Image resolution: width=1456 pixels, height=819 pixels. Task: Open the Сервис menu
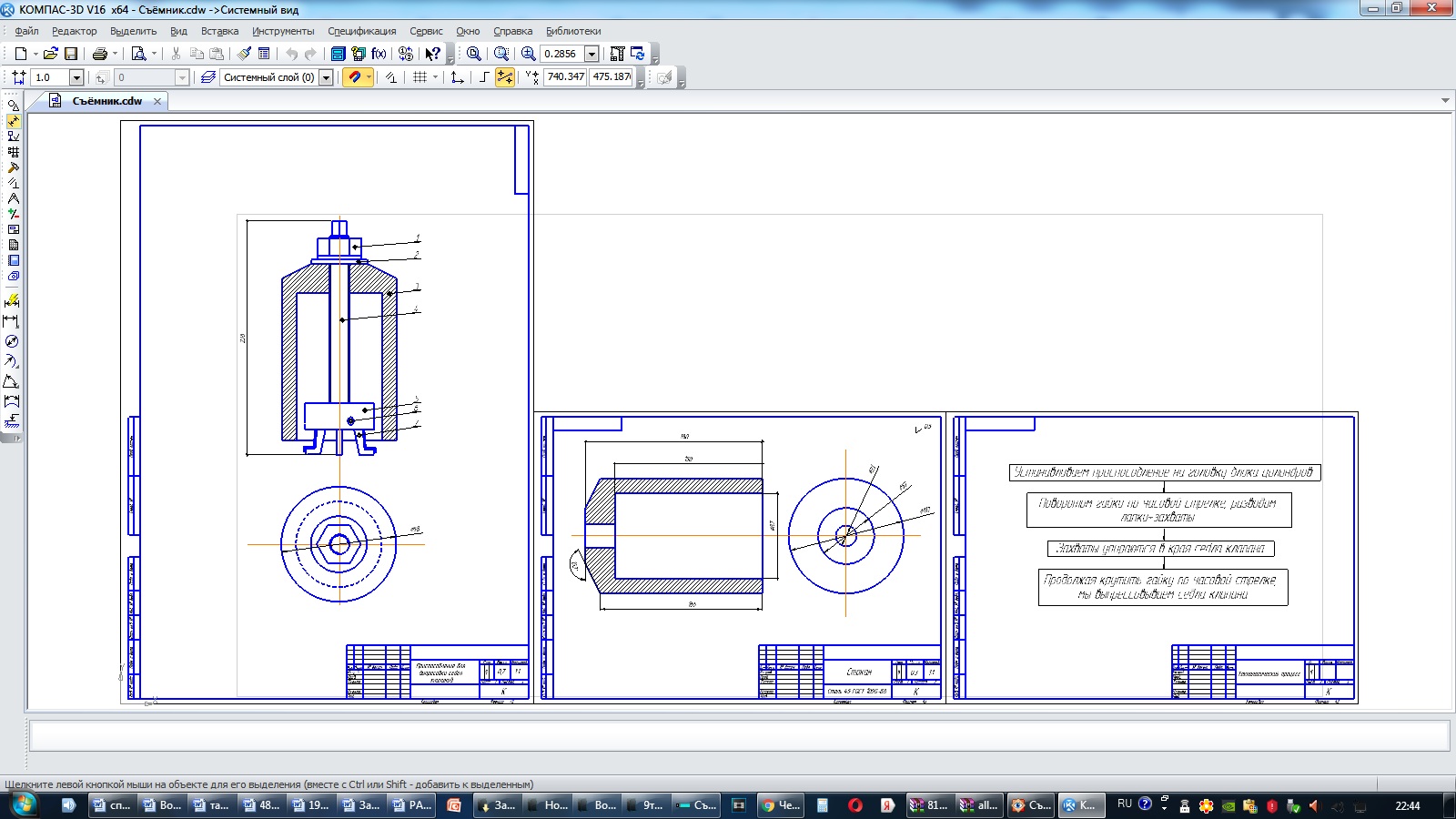tap(426, 31)
